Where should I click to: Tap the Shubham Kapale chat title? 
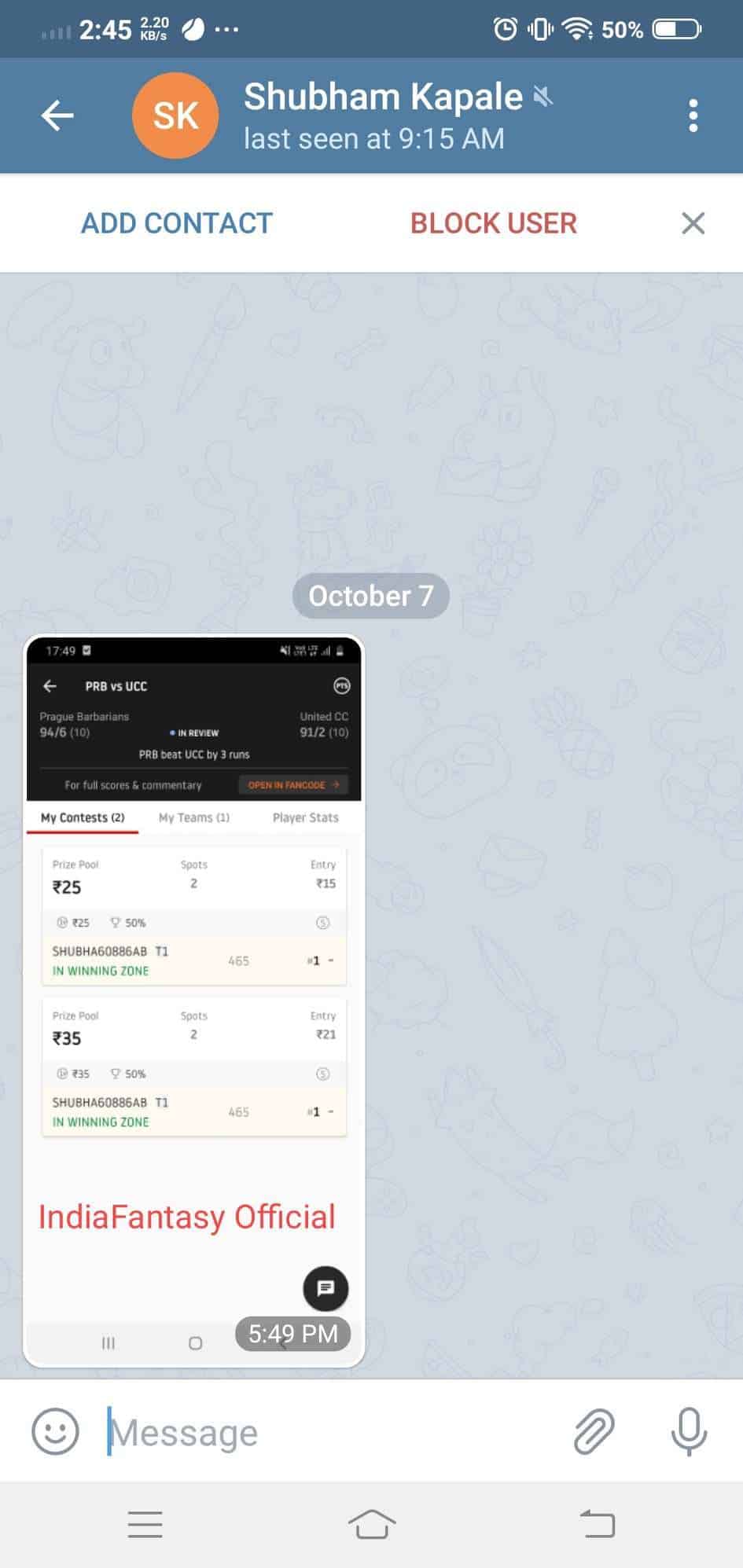point(383,97)
